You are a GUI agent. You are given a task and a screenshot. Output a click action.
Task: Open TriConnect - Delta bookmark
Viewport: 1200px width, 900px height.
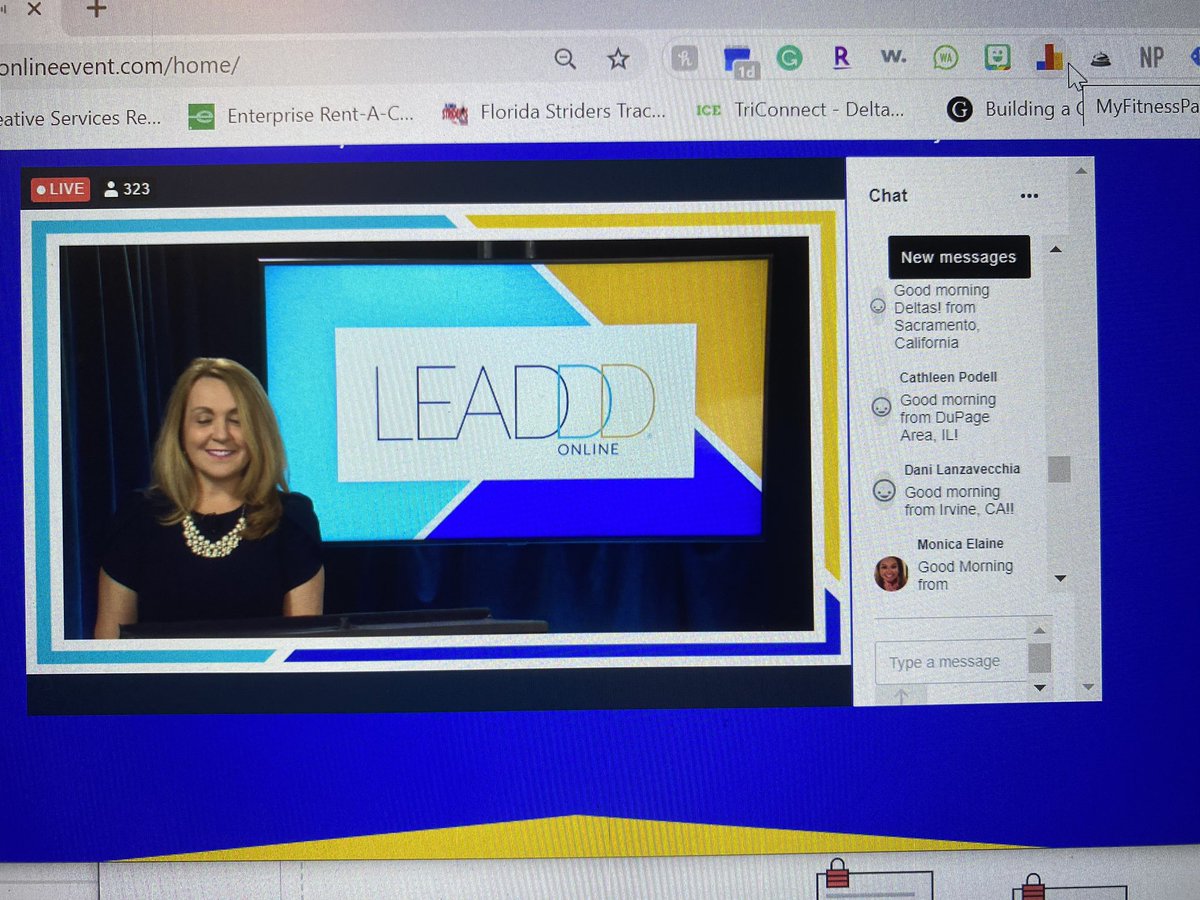coord(801,110)
